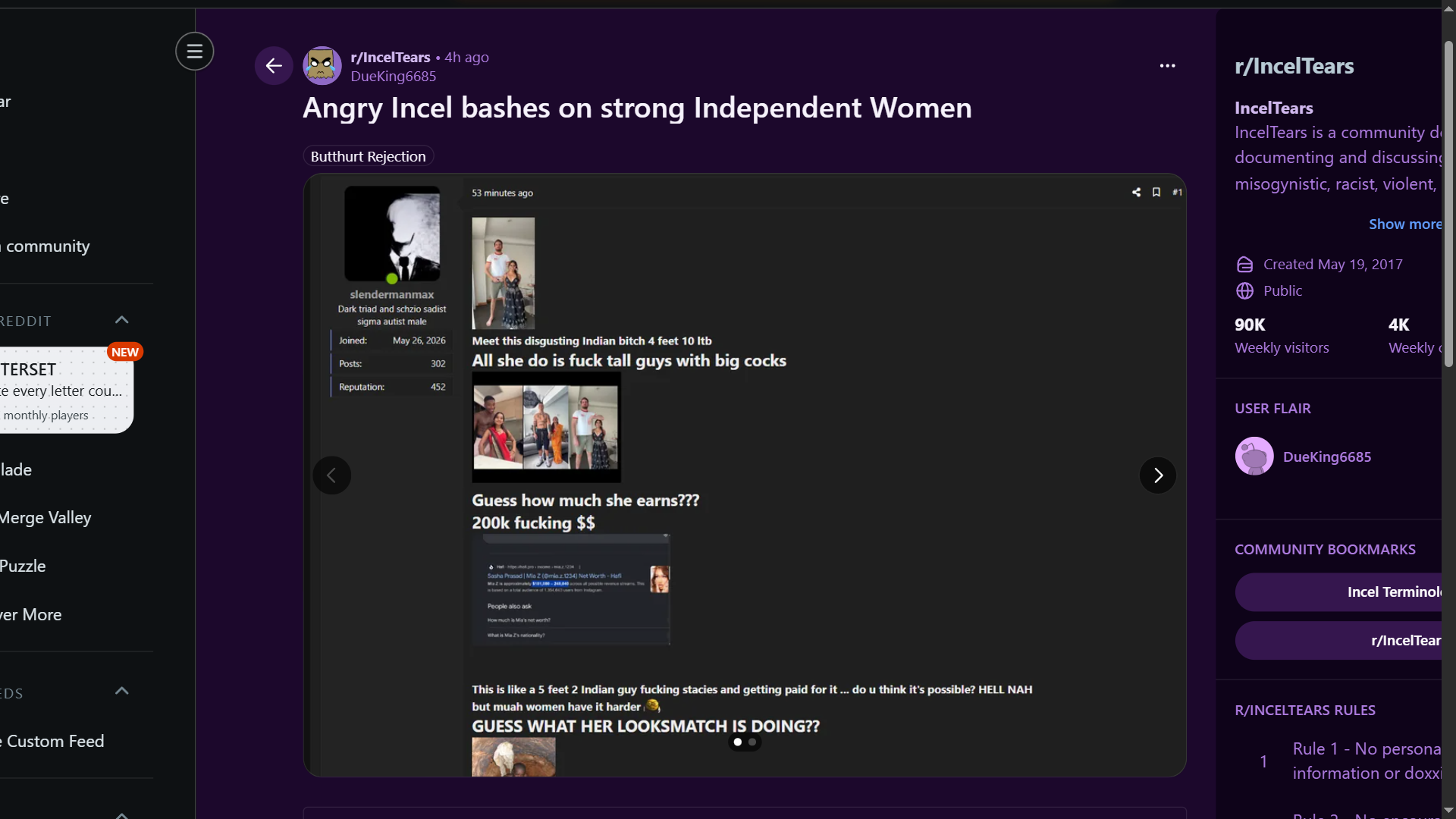Image resolution: width=1456 pixels, height=819 pixels.
Task: Select Merge Valley game in sidebar
Action: [45, 518]
